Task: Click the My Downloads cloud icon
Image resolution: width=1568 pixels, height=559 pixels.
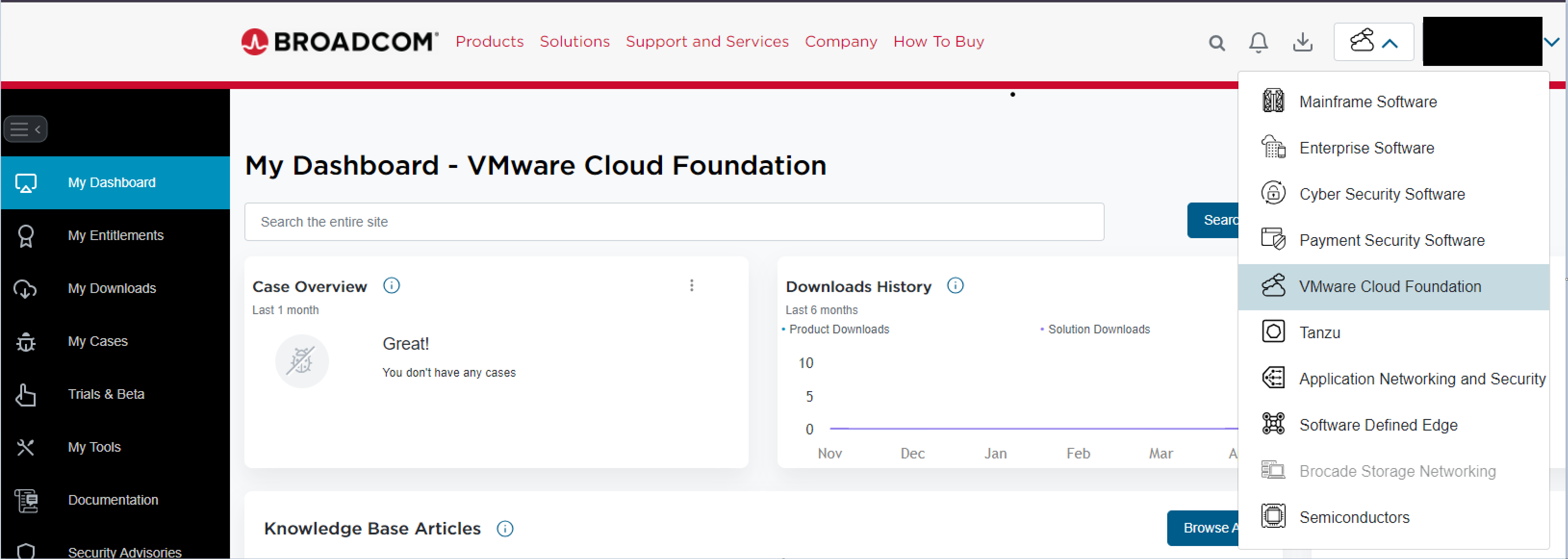Action: [x=25, y=289]
